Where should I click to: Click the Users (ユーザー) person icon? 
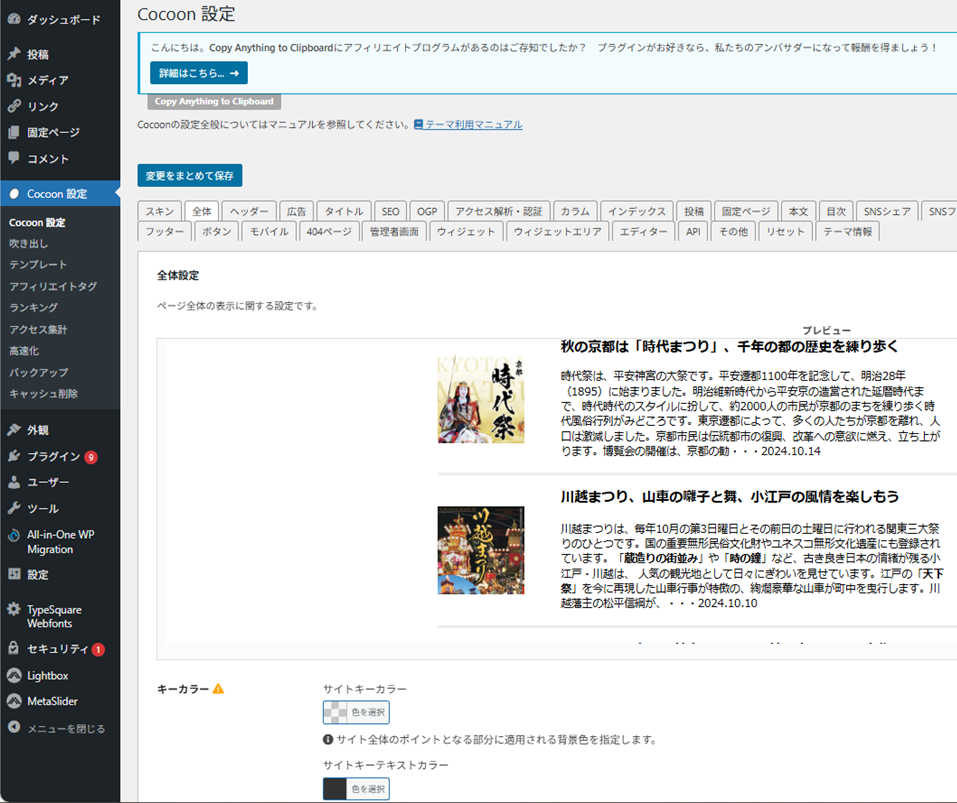(14, 483)
